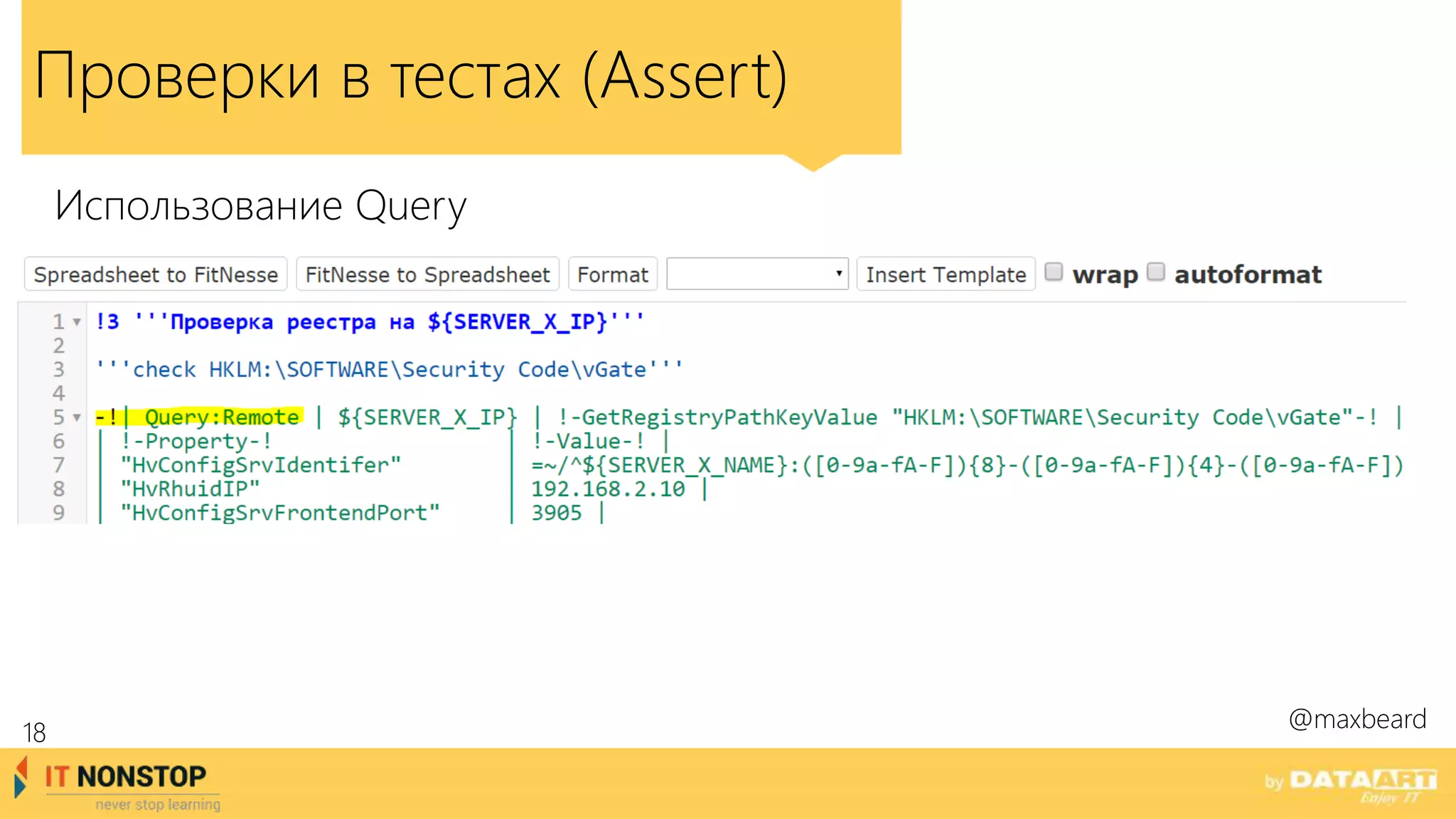1456x819 pixels.
Task: Click the 3905 value
Action: 557,513
